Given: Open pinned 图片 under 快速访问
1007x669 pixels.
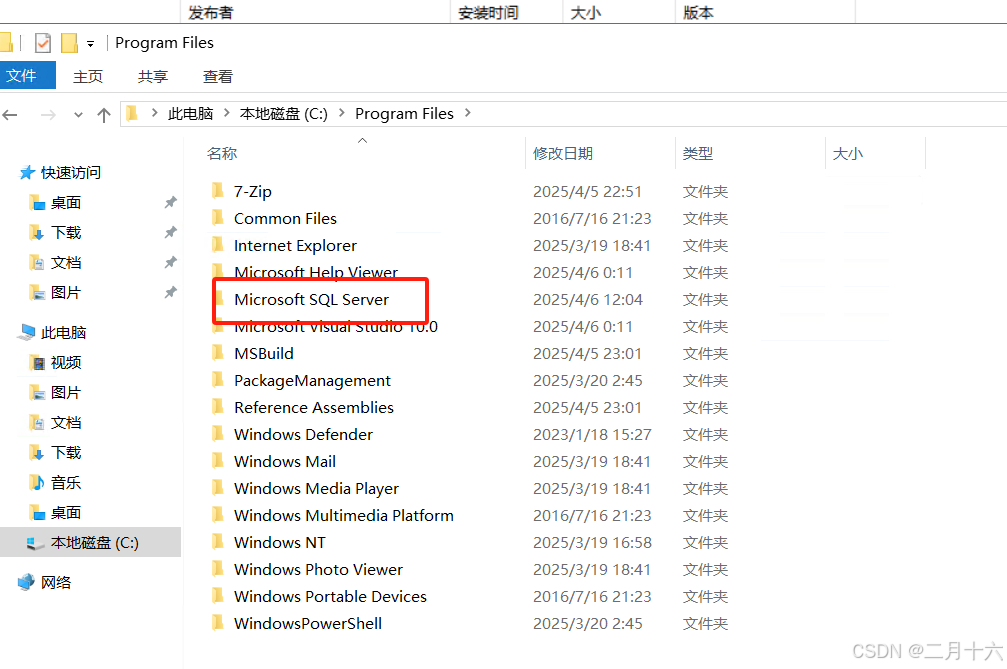Looking at the screenshot, I should (x=66, y=293).
